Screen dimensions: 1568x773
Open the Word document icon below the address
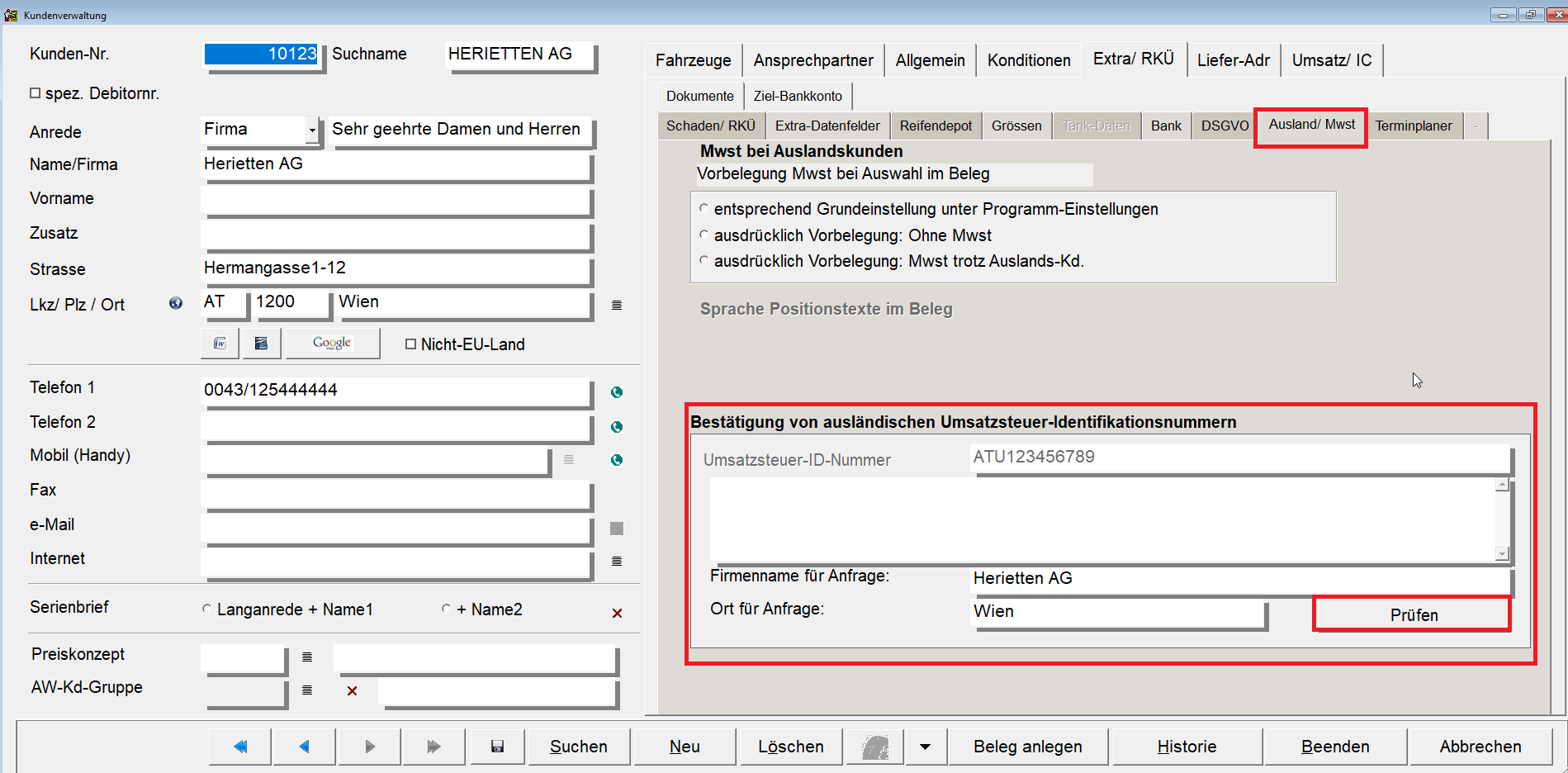(x=220, y=344)
